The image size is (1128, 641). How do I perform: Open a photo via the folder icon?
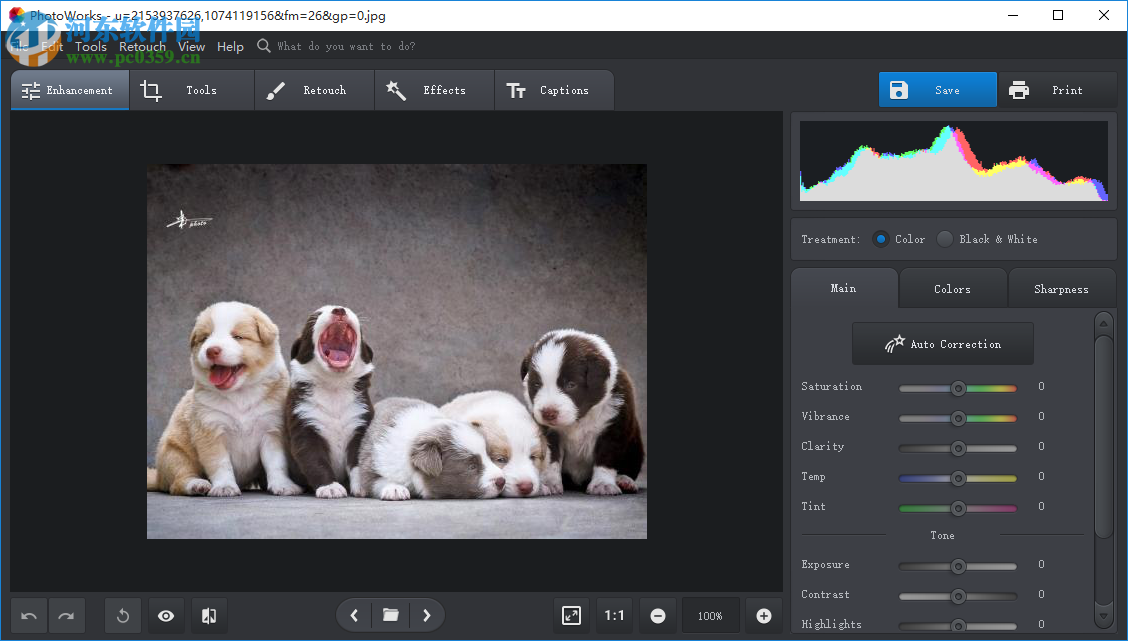click(390, 615)
